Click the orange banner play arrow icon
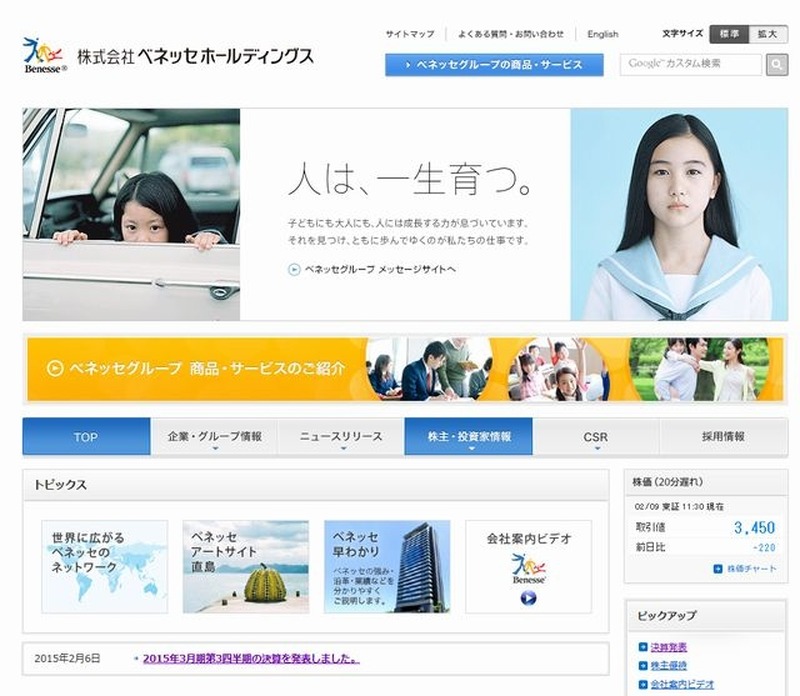Screen dimensions: 800x696 (55, 368)
